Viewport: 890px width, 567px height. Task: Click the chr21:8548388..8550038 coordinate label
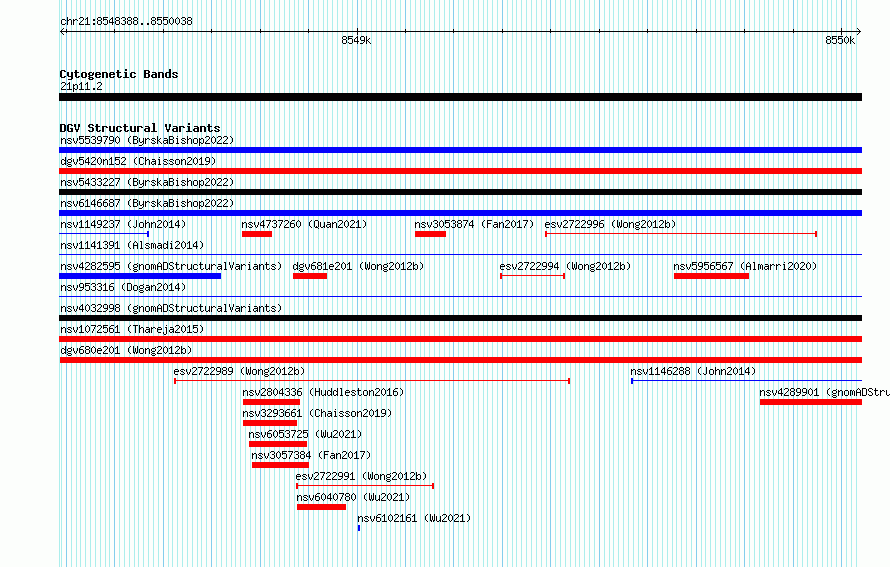(126, 21)
